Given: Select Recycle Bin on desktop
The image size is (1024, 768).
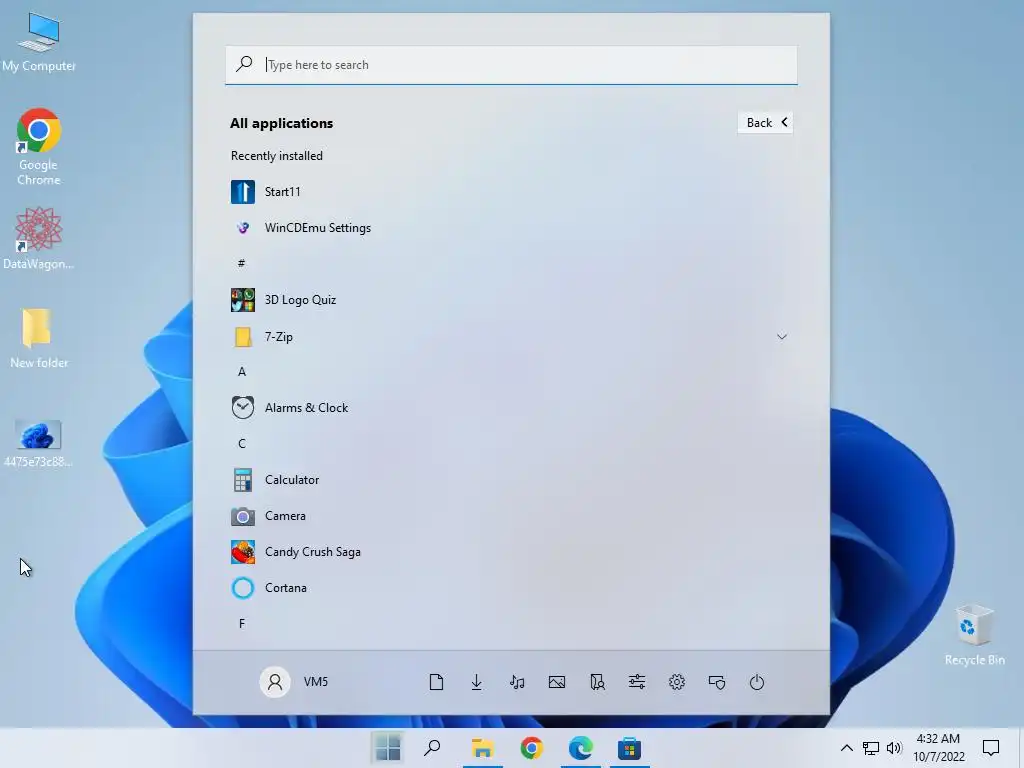Looking at the screenshot, I should [974, 635].
